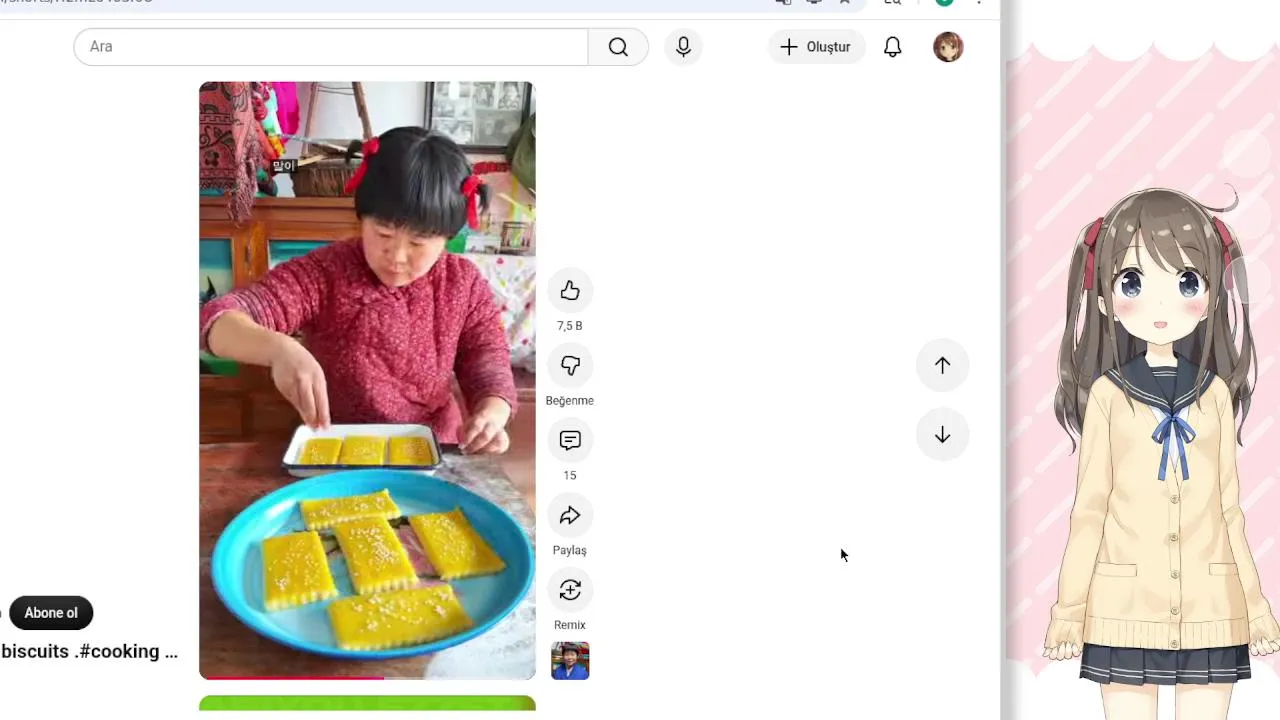Open the Oluştur create menu
1280x720 pixels.
click(x=816, y=47)
